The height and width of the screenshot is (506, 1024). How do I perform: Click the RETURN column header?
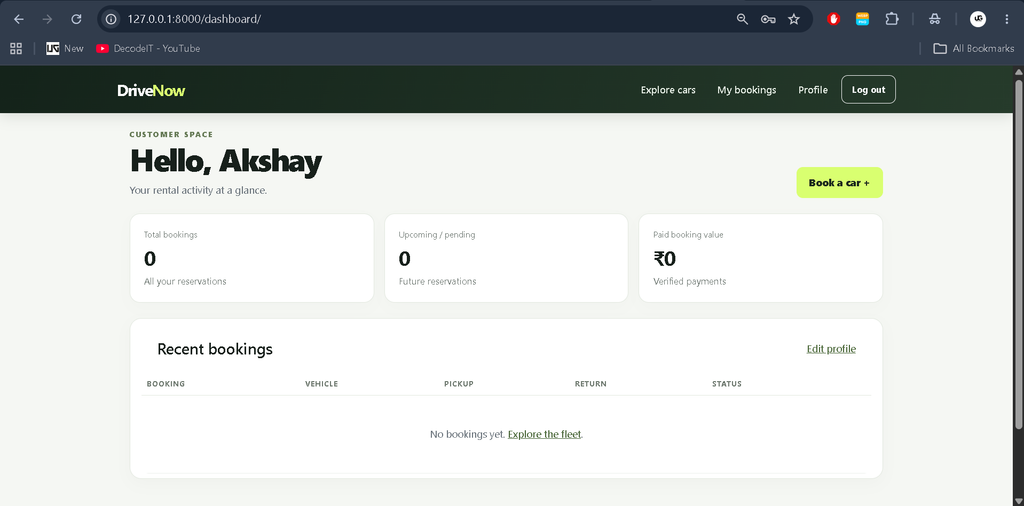point(591,384)
